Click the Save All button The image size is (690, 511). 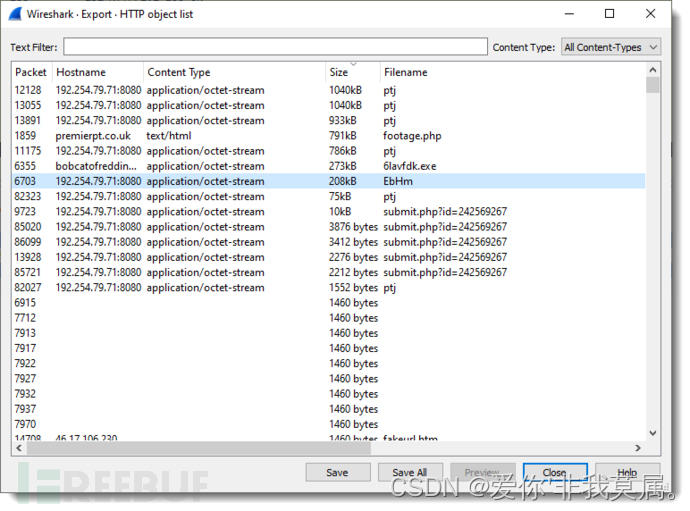coord(410,473)
